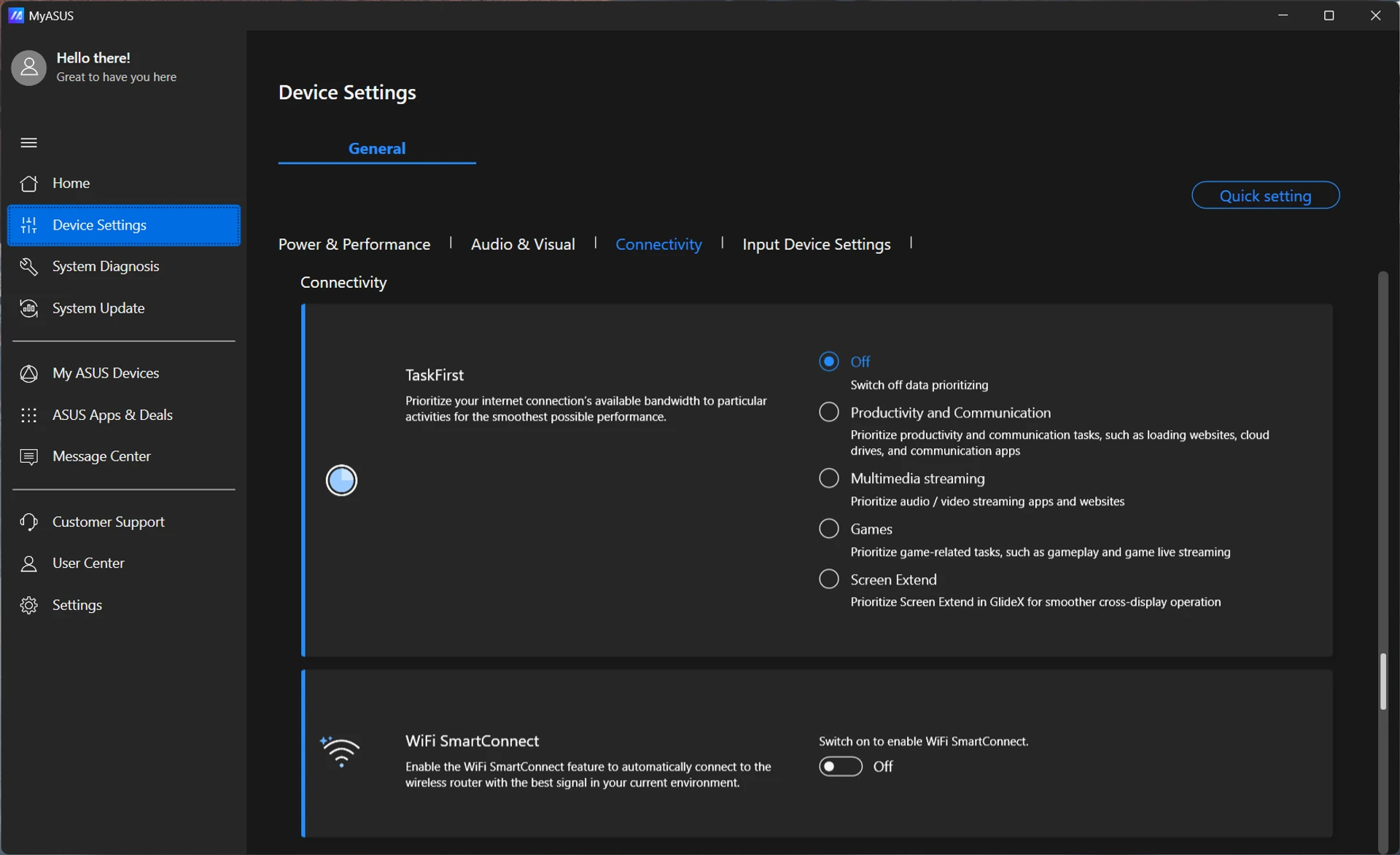Minimize the MyASUS window

pos(1283,15)
